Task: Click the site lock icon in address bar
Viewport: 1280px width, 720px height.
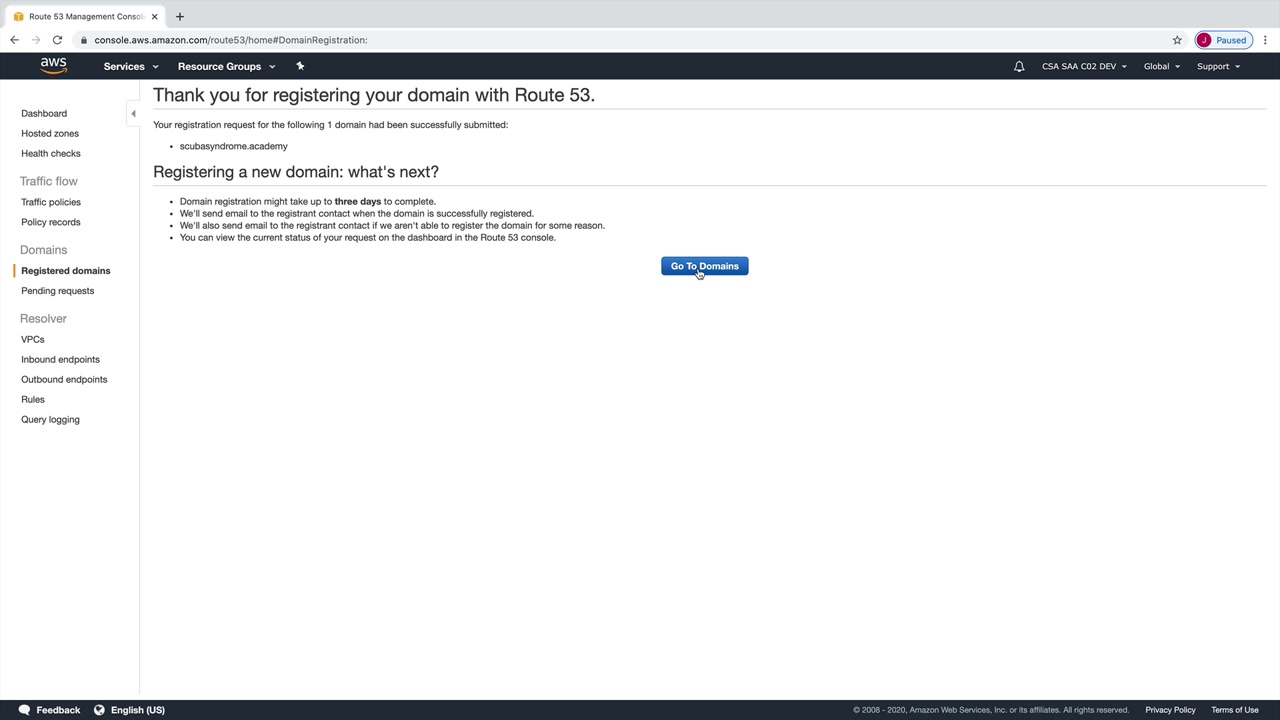Action: [84, 40]
